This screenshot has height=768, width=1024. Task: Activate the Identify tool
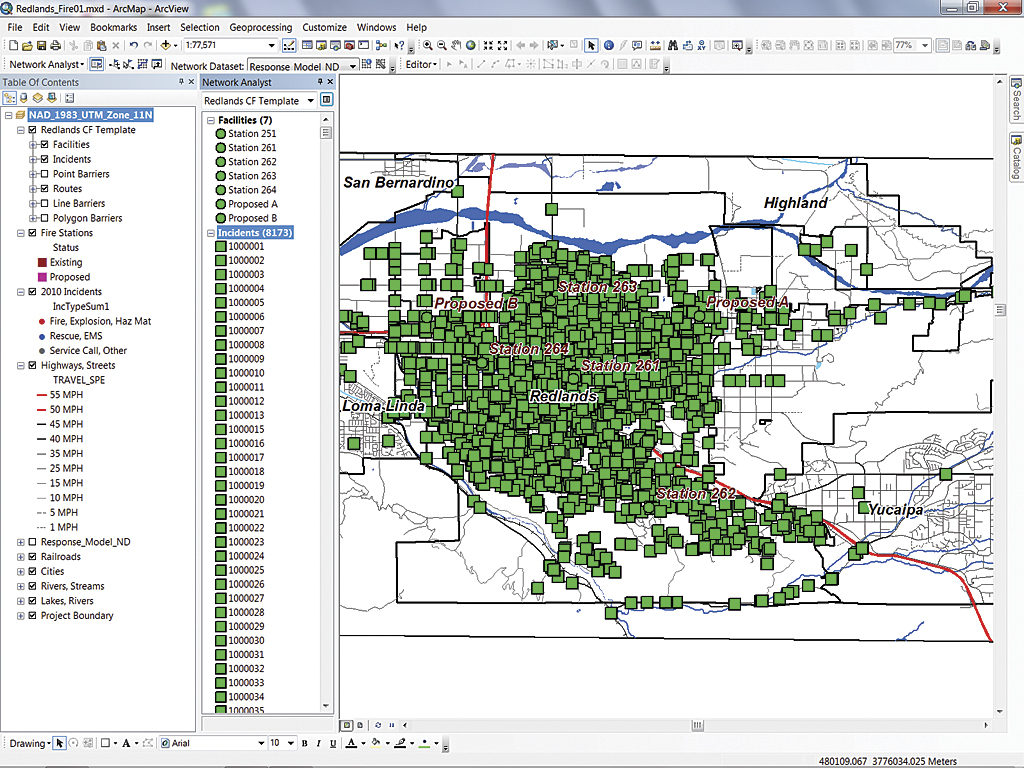609,46
